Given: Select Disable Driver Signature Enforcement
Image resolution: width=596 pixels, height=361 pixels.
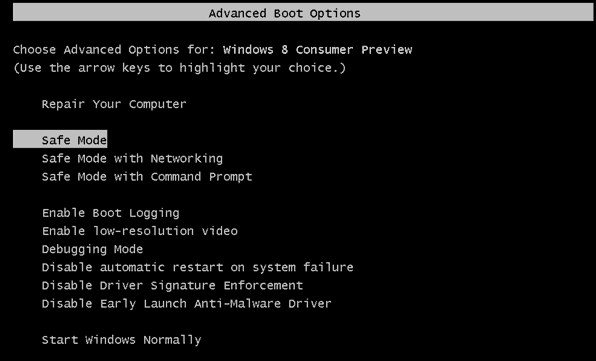Looking at the screenshot, I should coord(172,285).
